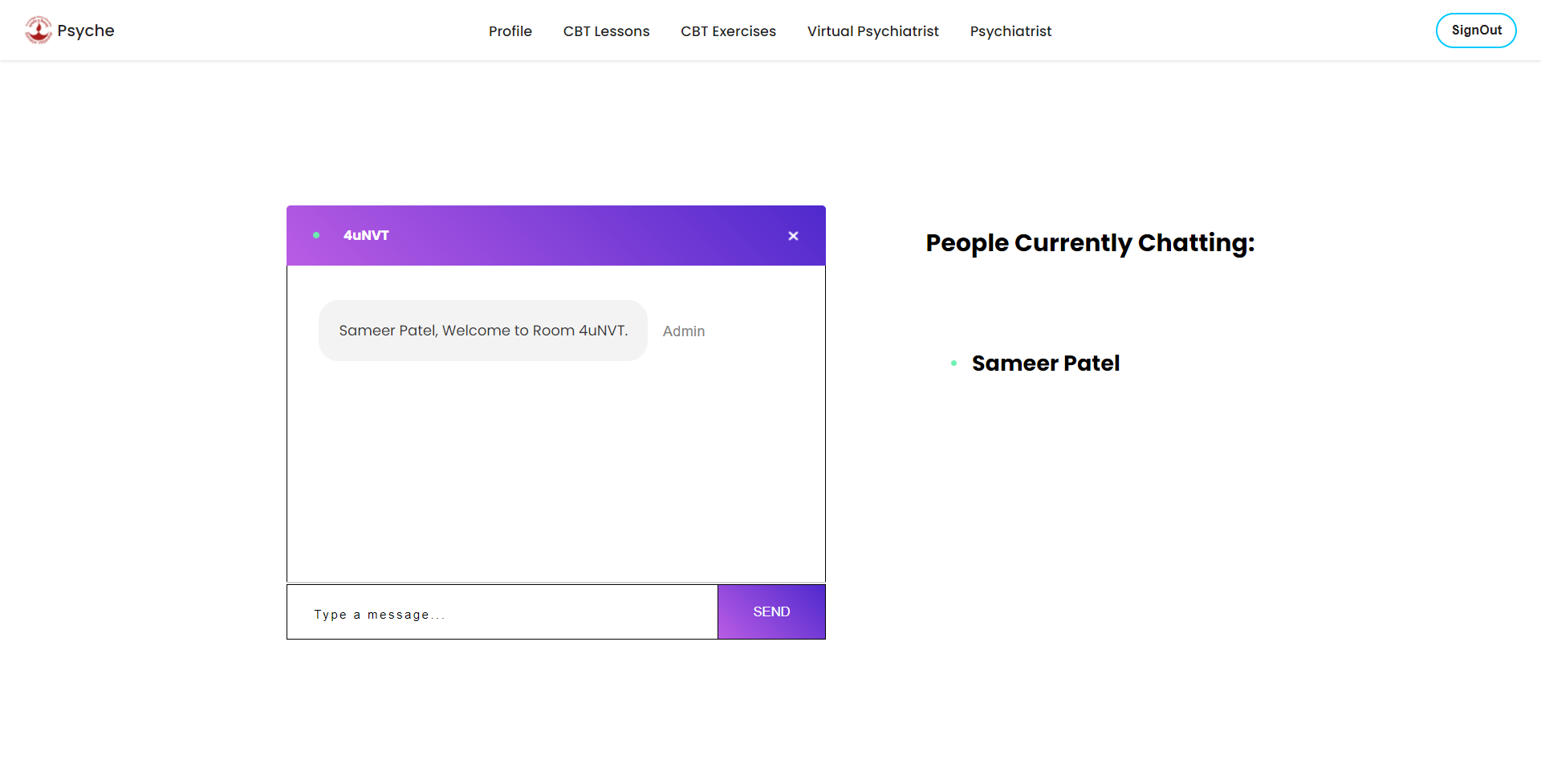This screenshot has width=1541, height=784.
Task: Open CBT Exercises section
Action: [x=728, y=31]
